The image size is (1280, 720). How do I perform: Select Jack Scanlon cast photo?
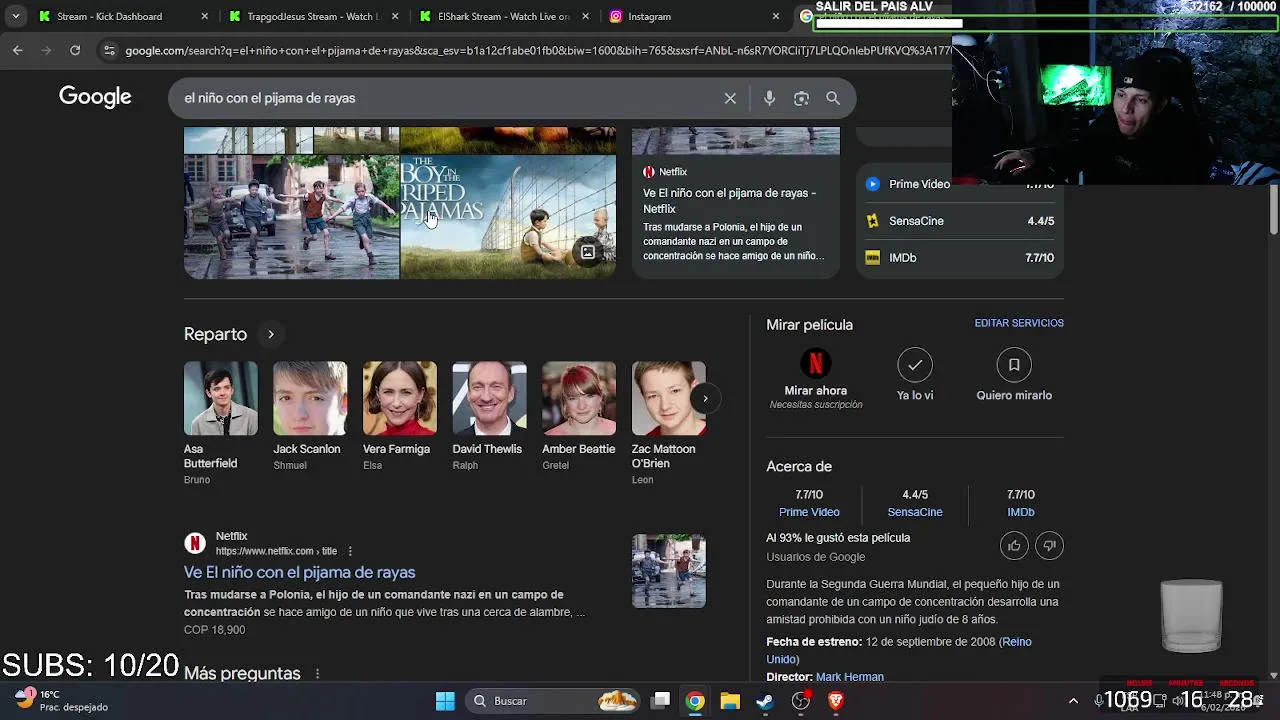click(310, 398)
